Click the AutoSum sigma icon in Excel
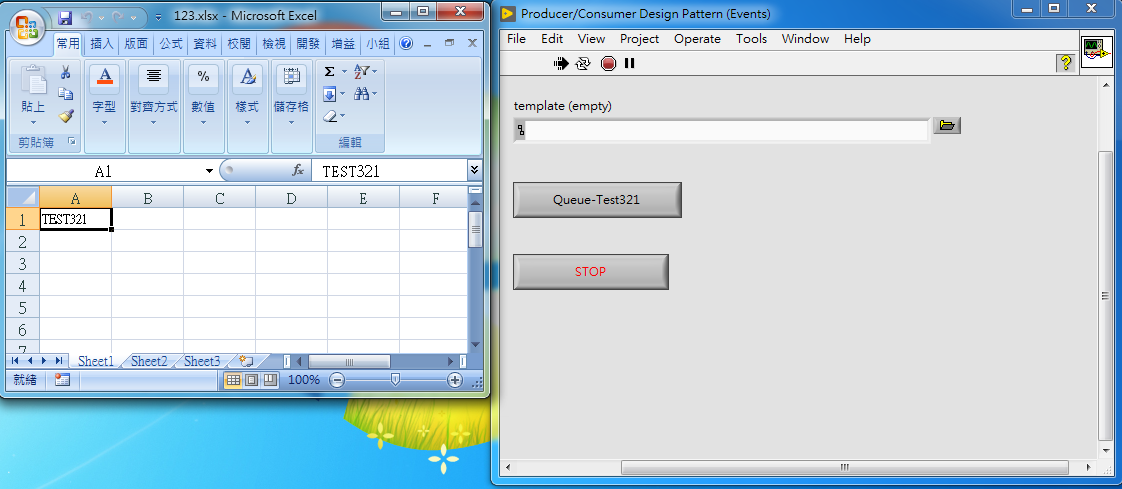Viewport: 1122px width, 489px height. 330,72
